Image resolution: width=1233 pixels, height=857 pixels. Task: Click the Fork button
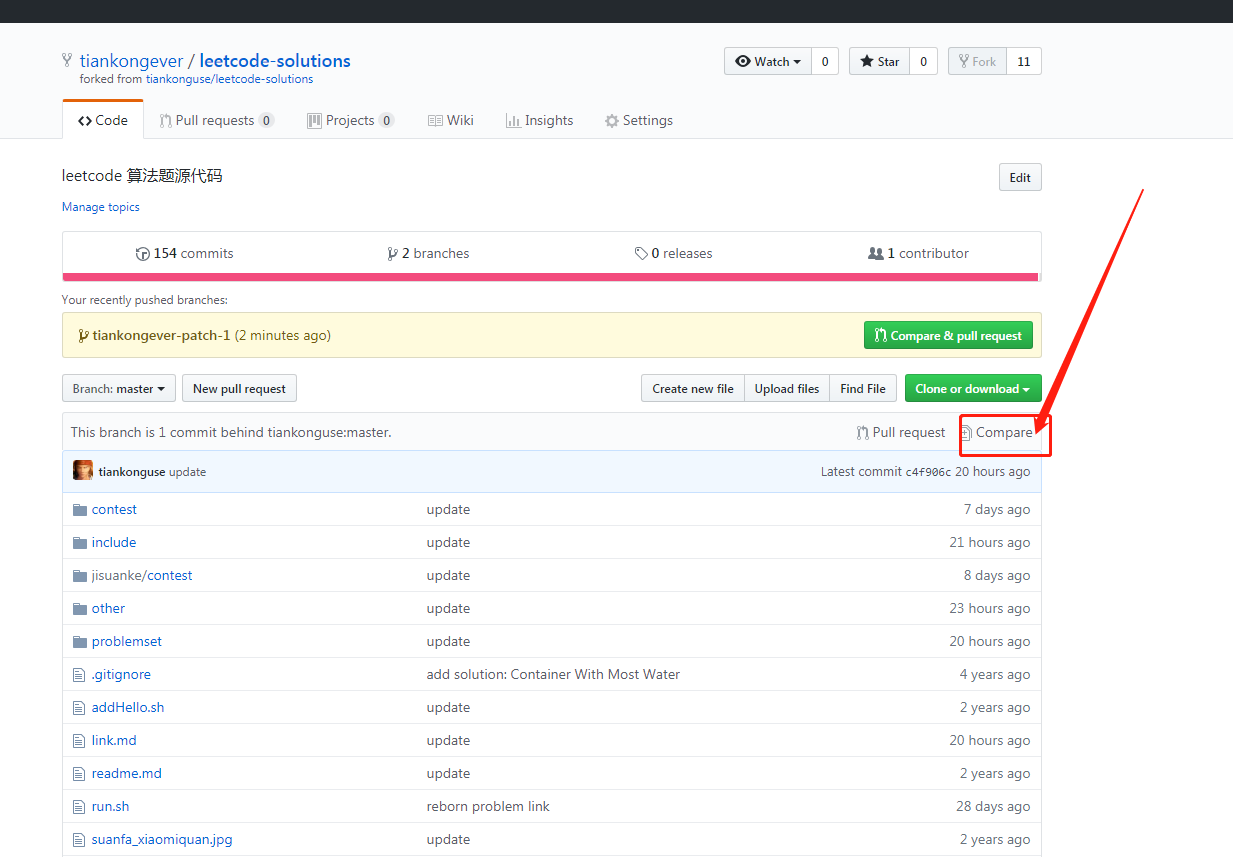tap(977, 62)
